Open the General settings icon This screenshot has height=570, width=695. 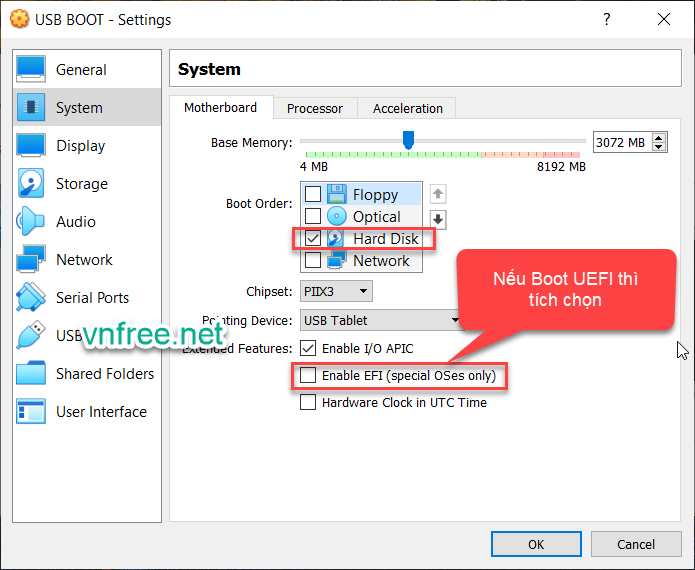click(x=31, y=70)
